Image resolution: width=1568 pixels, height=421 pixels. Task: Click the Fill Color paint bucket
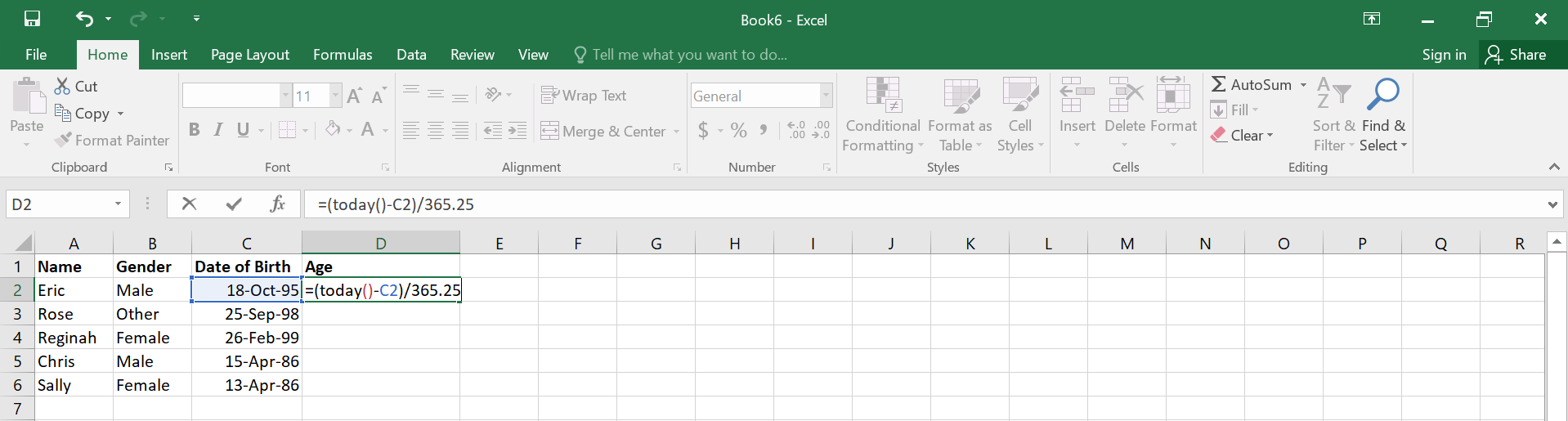pyautogui.click(x=333, y=129)
